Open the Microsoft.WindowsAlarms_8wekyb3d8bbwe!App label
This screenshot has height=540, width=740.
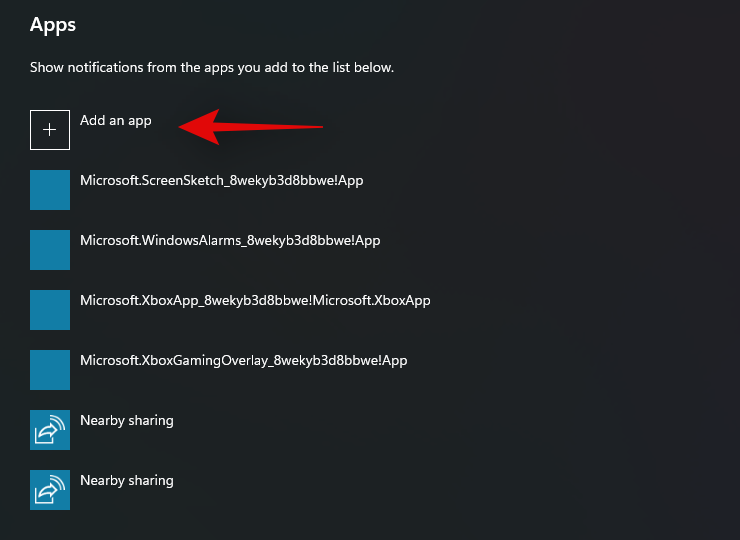coord(230,241)
